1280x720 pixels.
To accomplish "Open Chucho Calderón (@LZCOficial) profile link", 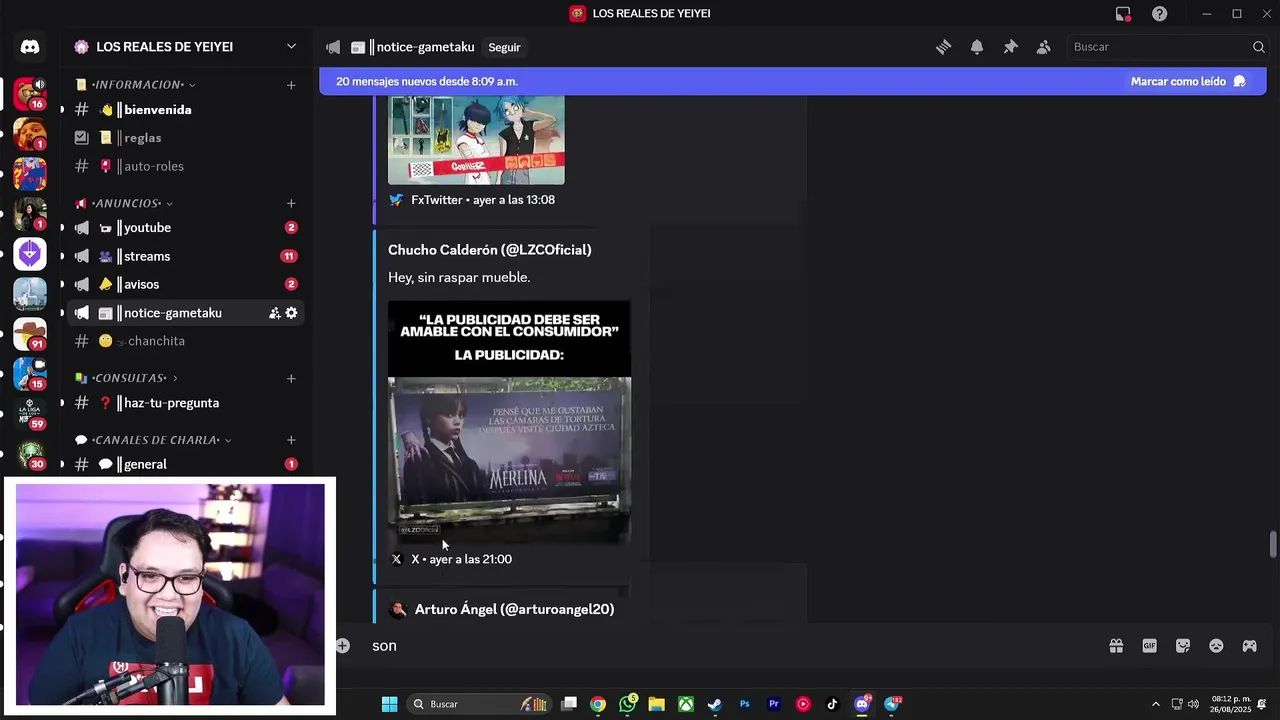I will pos(489,250).
